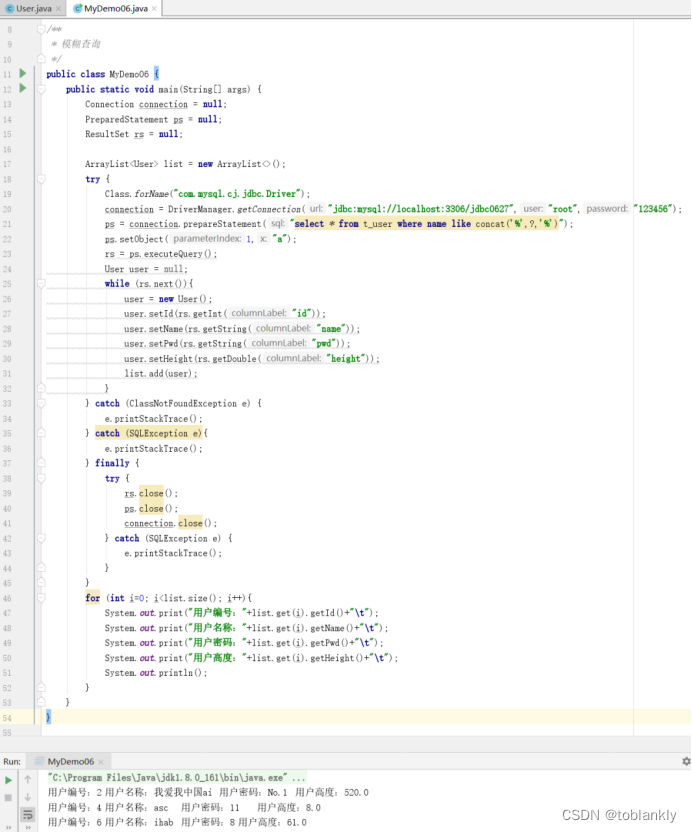Click the "height" column label string

tap(347, 359)
